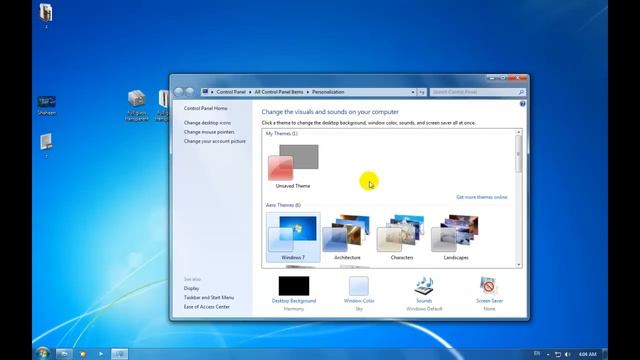Apply the Landscapes theme
This screenshot has width=640, height=360.
[456, 237]
